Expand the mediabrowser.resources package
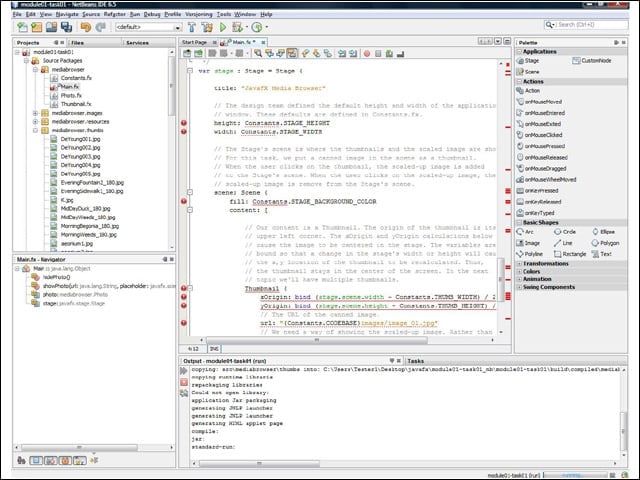Image resolution: width=640 pixels, height=480 pixels. coord(35,122)
